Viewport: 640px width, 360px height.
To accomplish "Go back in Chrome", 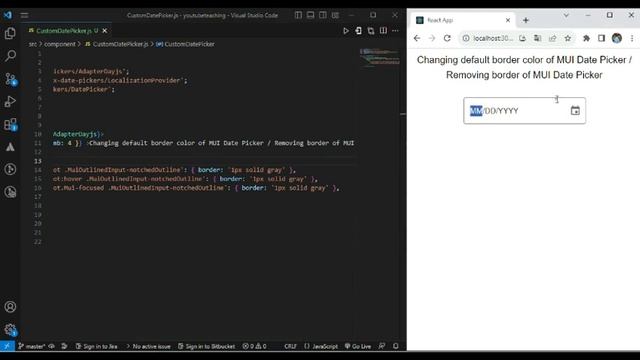I will (417, 38).
